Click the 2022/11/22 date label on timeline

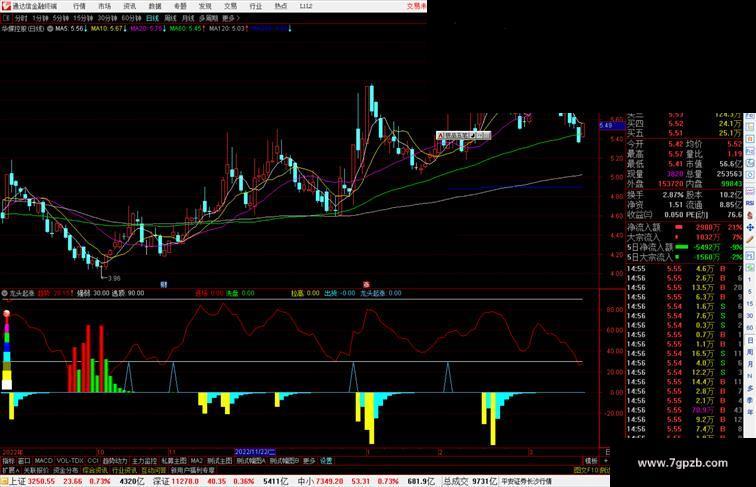pos(255,452)
